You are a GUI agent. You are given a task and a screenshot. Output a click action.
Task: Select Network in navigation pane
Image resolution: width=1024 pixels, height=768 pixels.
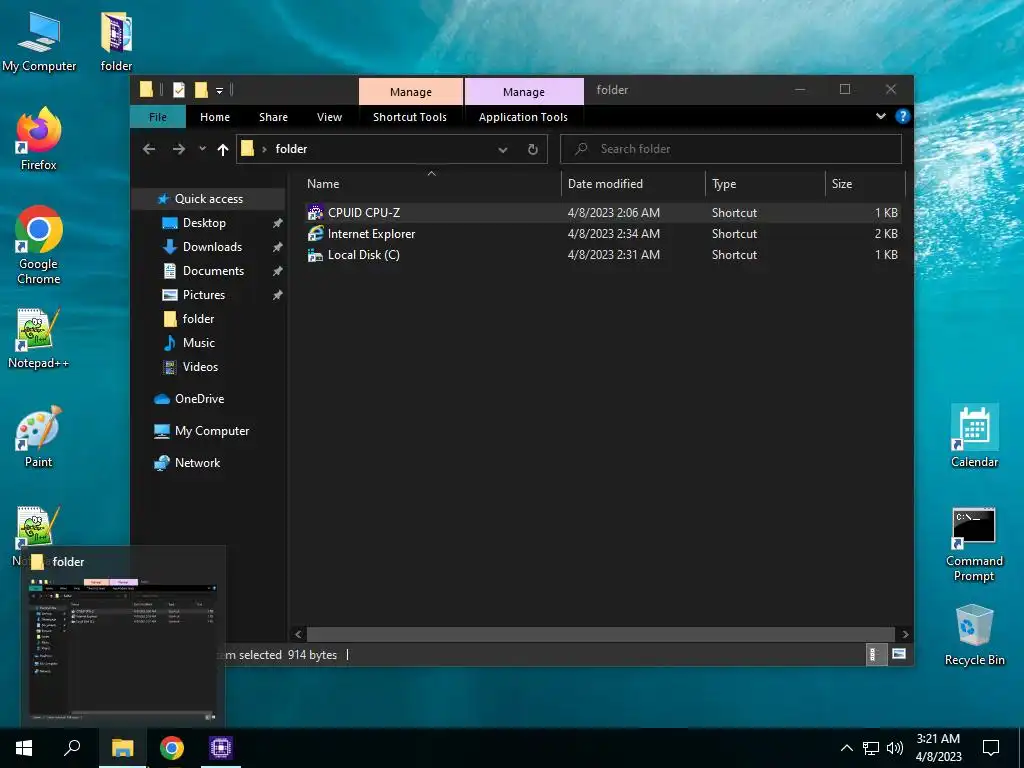(x=197, y=462)
